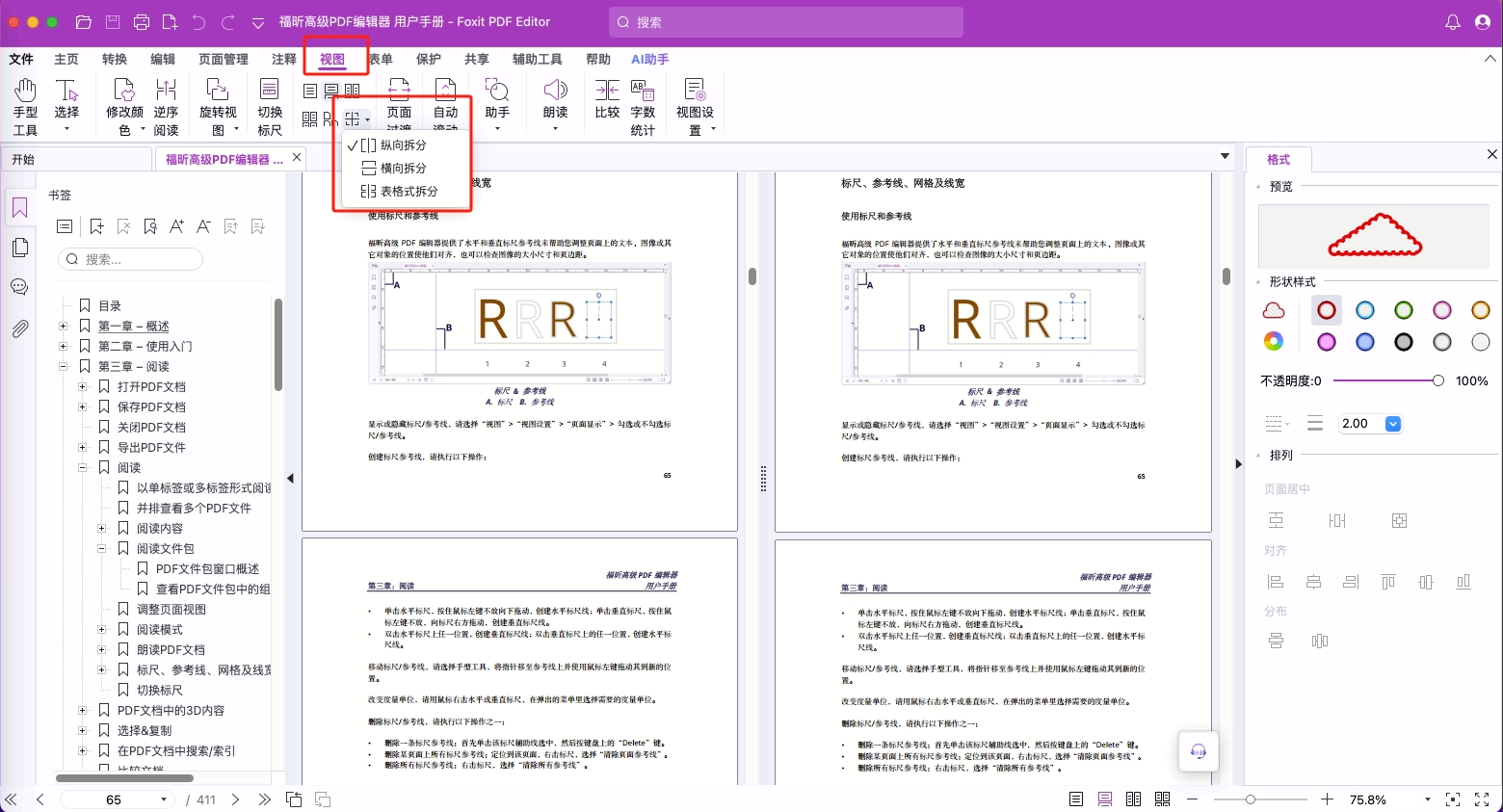1503x812 pixels.
Task: Enable reverse reading (逆序阅读)
Action: click(x=166, y=106)
